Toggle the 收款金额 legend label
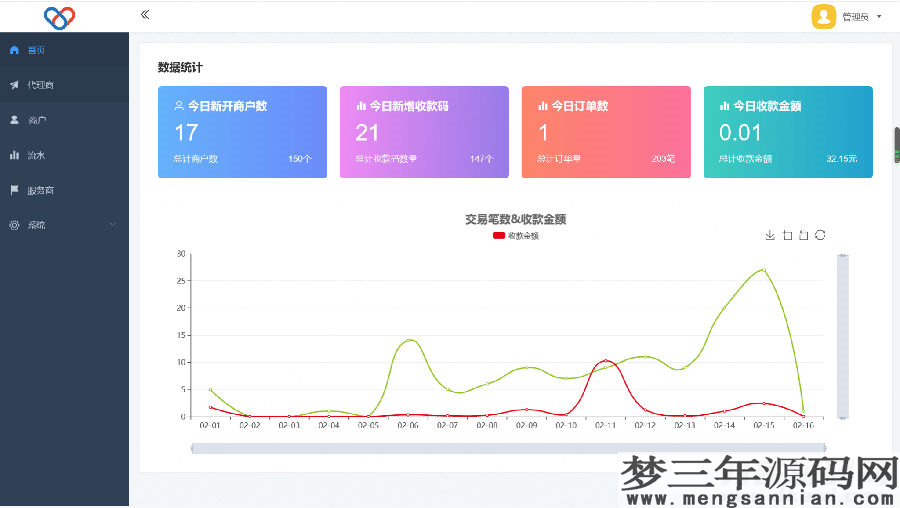 (x=523, y=236)
